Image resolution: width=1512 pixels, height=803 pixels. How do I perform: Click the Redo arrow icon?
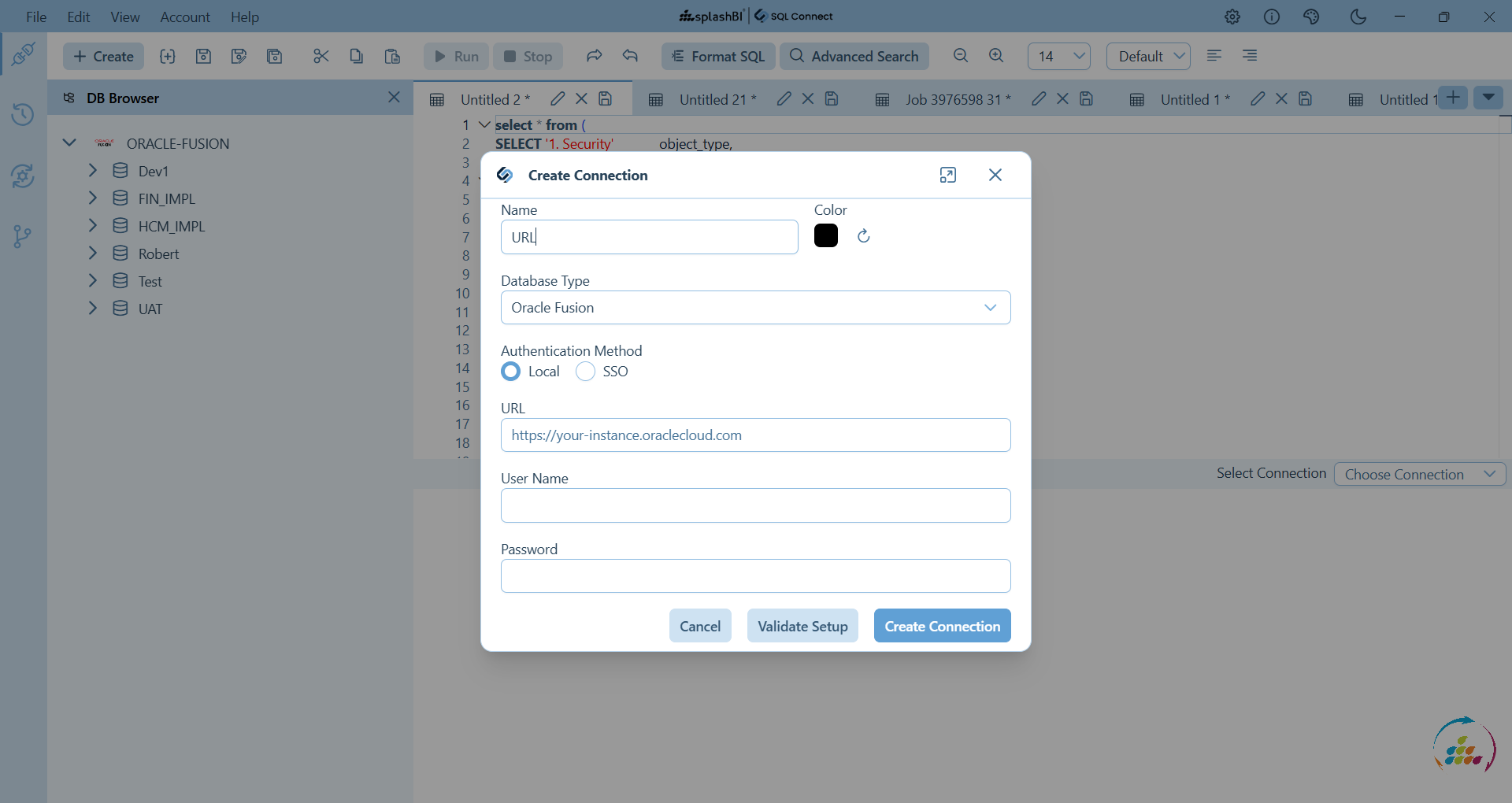click(595, 56)
